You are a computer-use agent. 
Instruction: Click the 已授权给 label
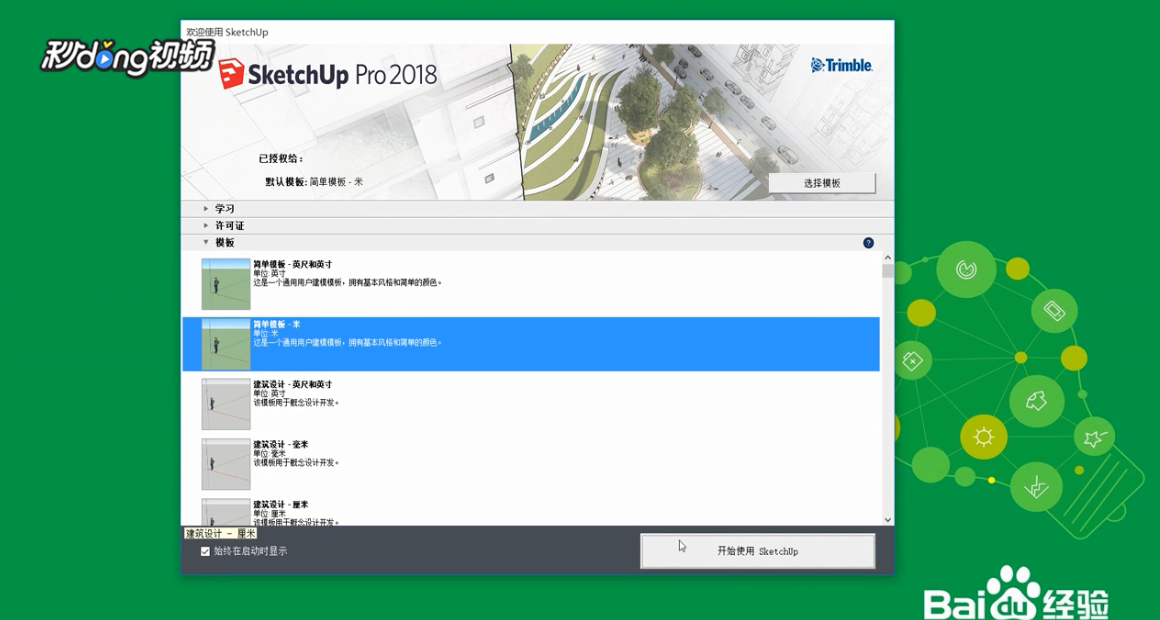[280, 159]
